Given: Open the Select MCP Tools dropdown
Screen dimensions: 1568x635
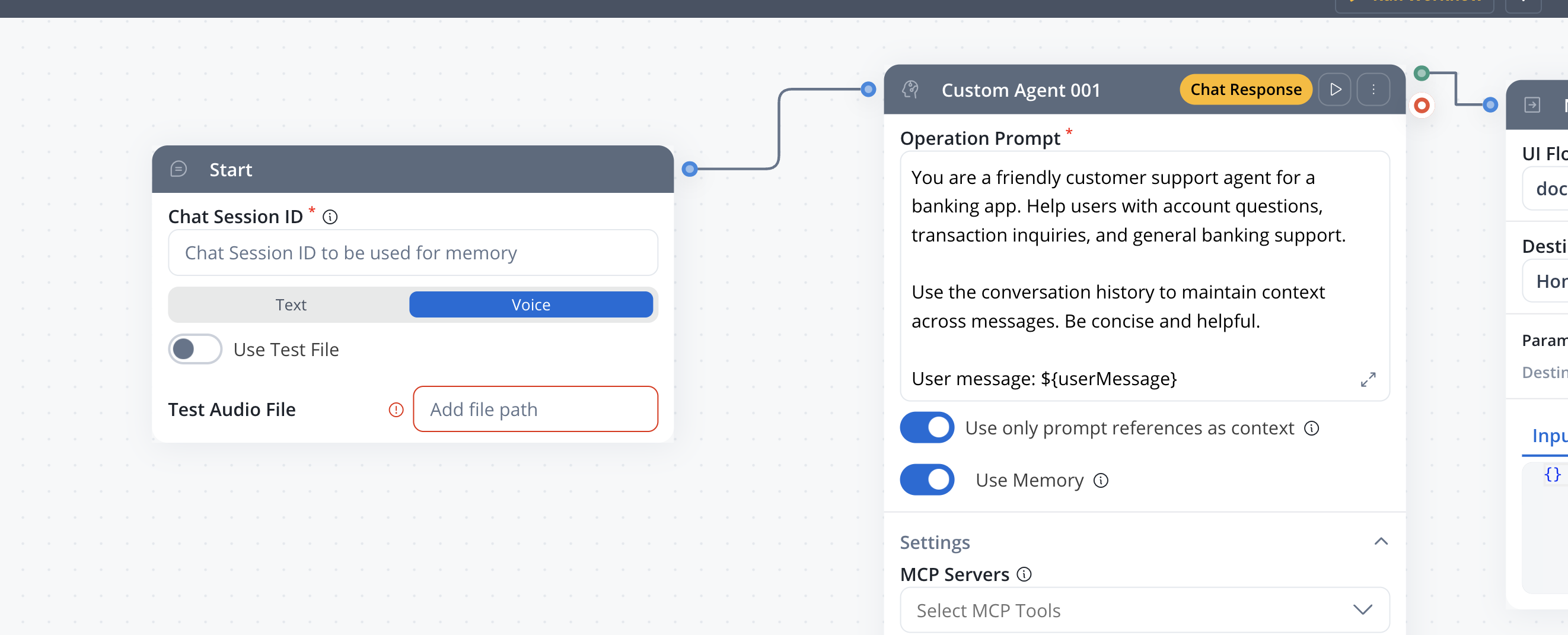Looking at the screenshot, I should point(1145,609).
